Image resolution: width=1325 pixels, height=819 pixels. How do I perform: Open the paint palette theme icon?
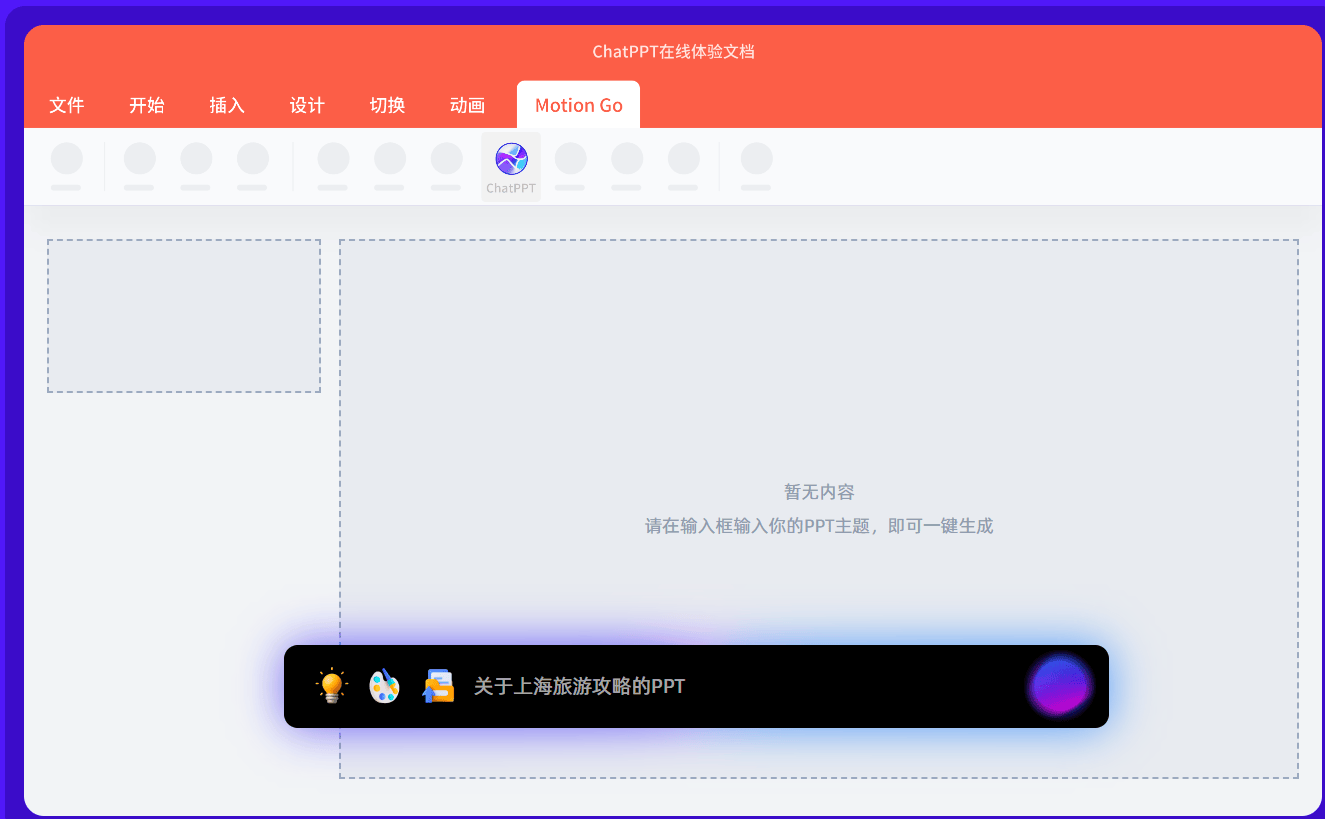click(x=384, y=686)
